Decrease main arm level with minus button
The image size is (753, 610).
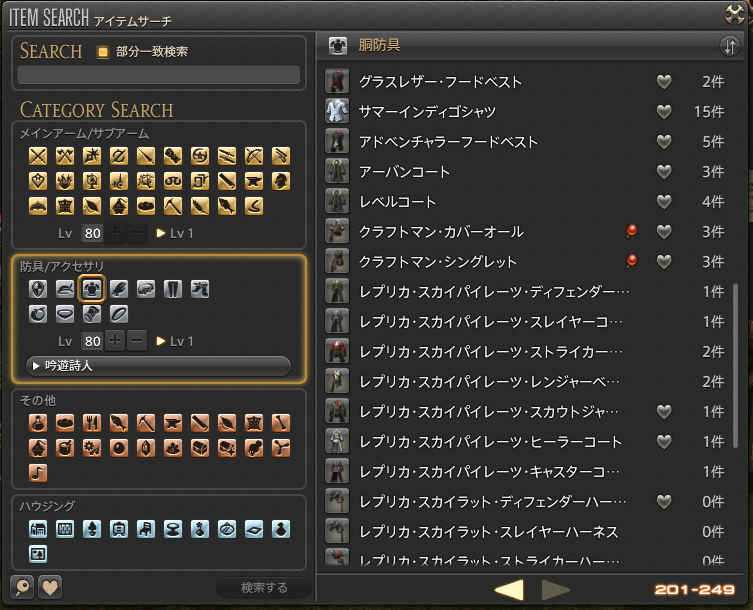tap(138, 235)
